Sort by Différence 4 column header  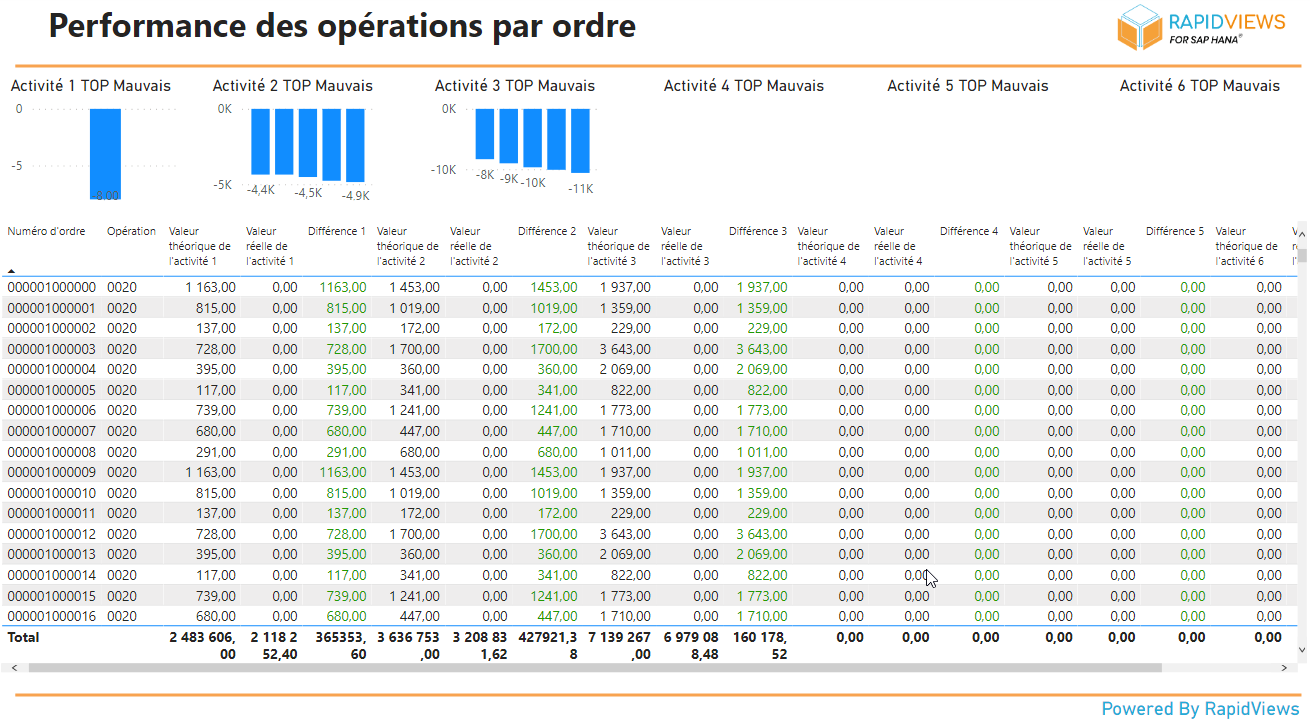click(x=969, y=231)
